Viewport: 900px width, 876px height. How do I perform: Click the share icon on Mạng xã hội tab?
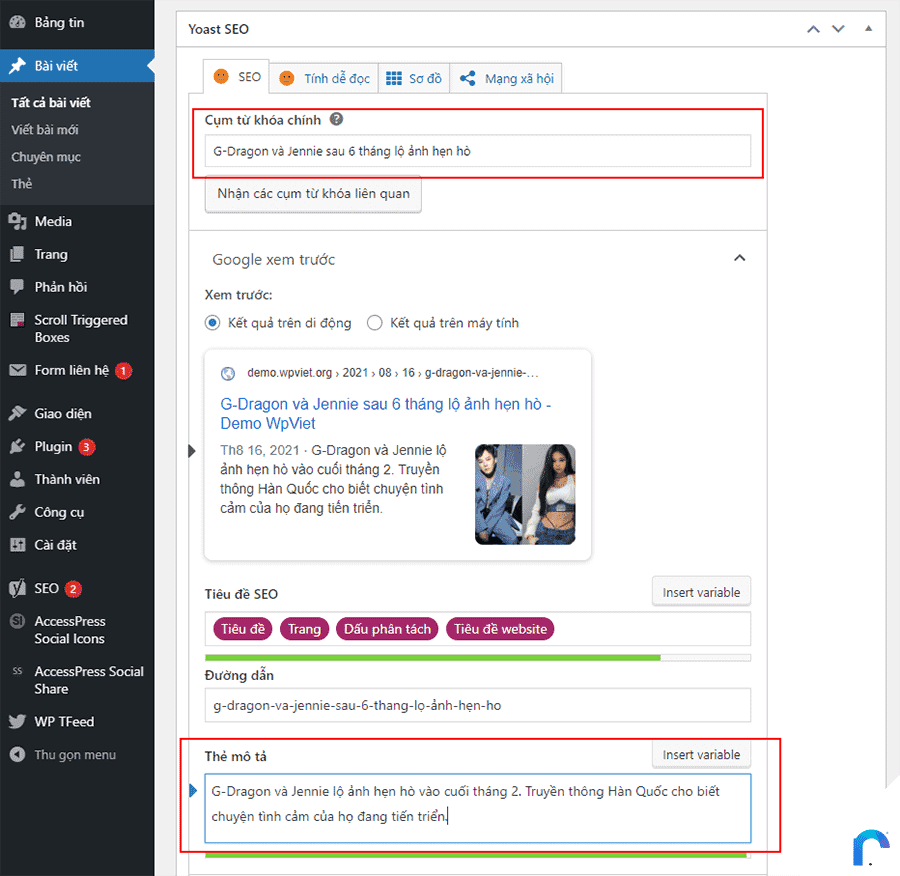click(468, 79)
